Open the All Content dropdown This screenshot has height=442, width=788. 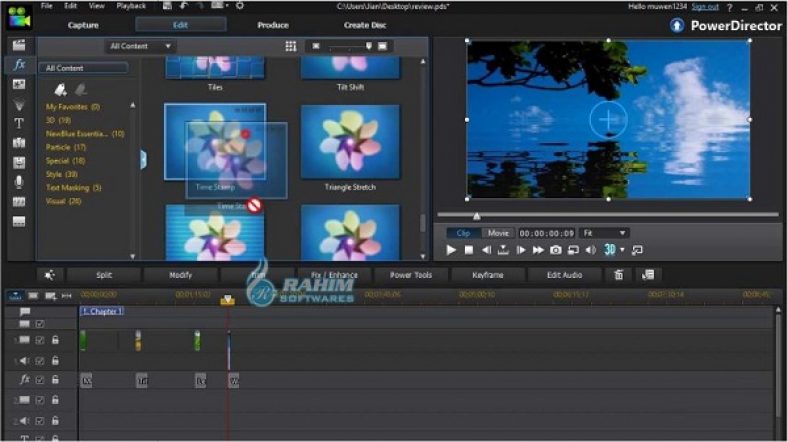(140, 46)
